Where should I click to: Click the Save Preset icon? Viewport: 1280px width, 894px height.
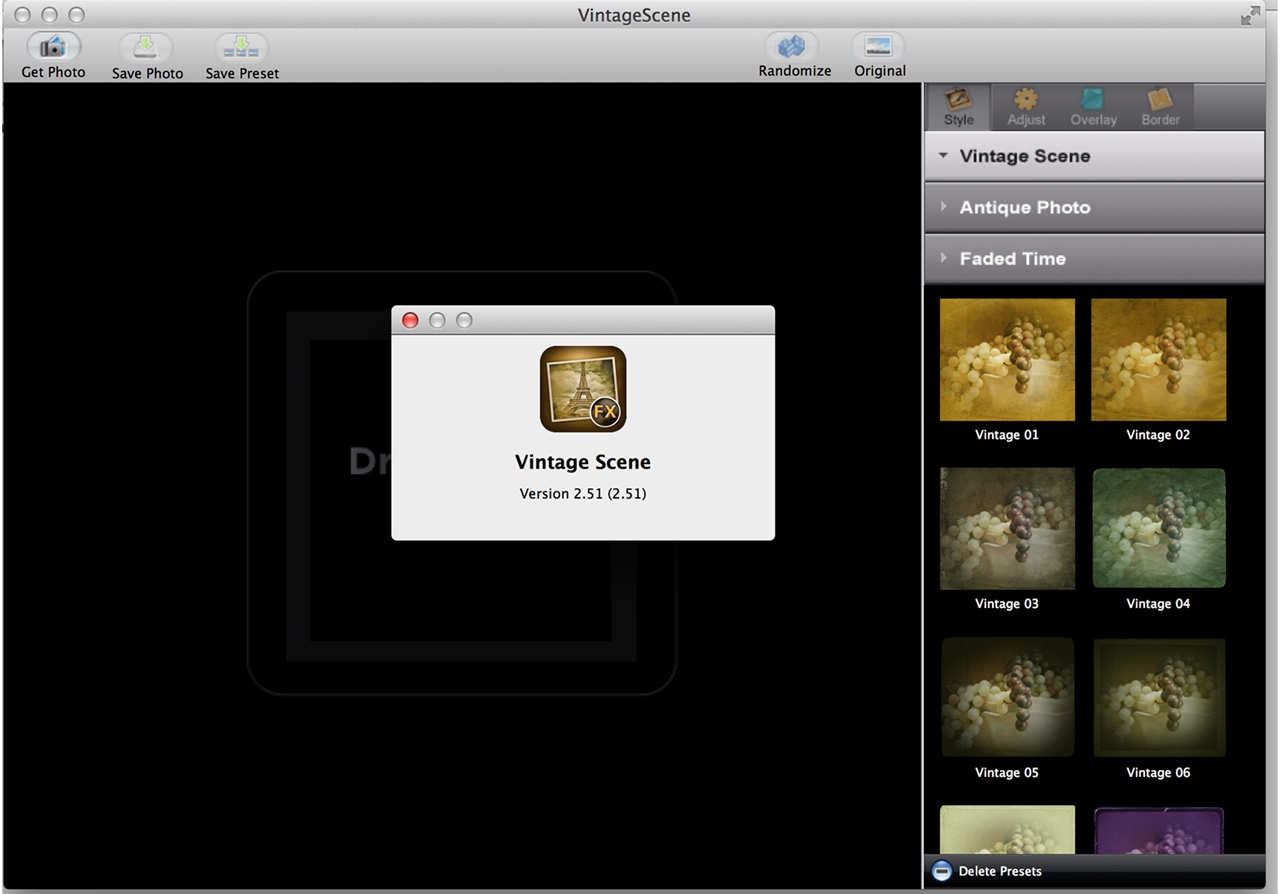241,47
